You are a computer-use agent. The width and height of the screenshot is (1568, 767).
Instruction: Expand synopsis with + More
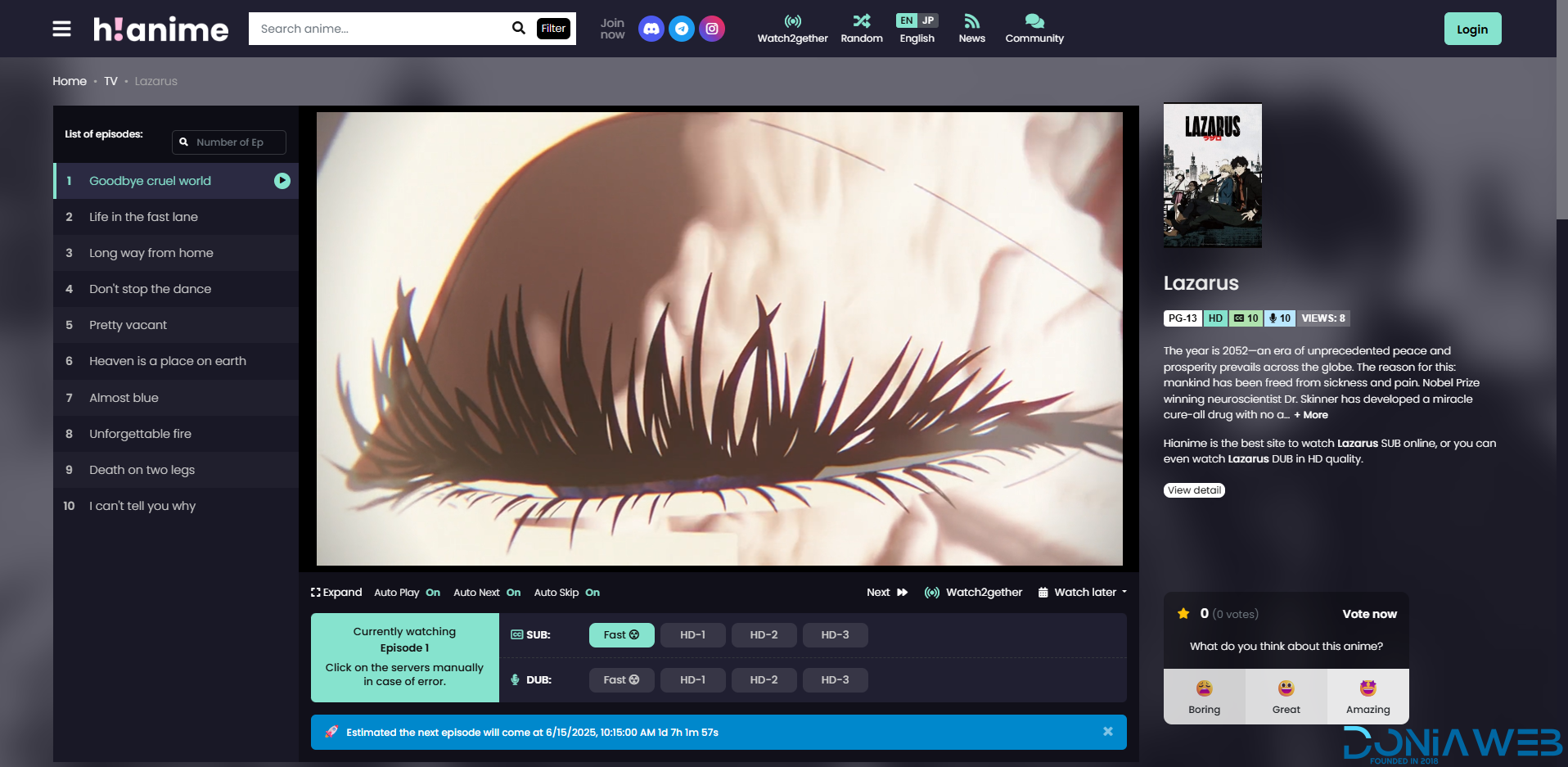[1311, 415]
